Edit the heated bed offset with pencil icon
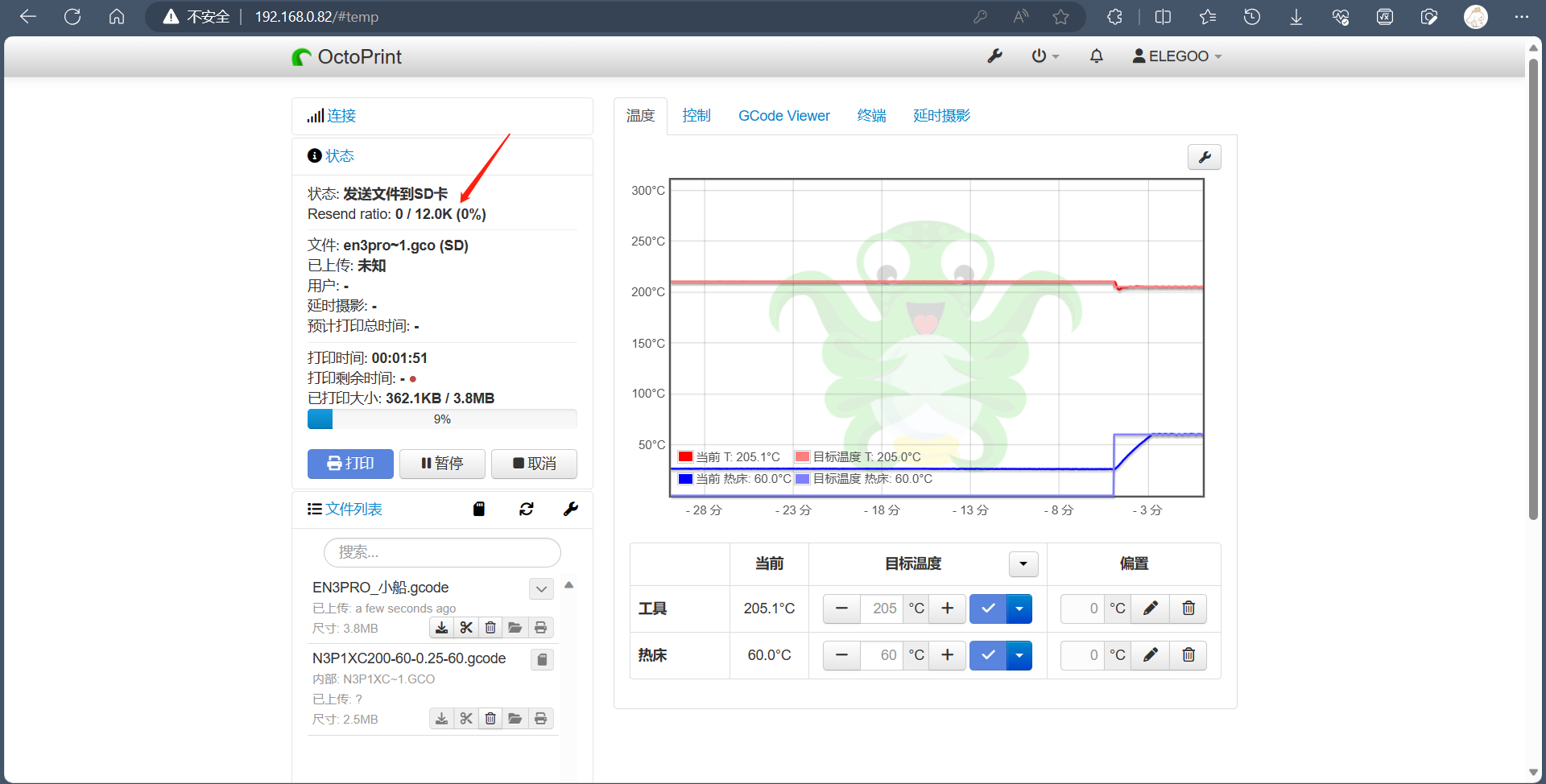The width and height of the screenshot is (1546, 784). click(x=1150, y=655)
